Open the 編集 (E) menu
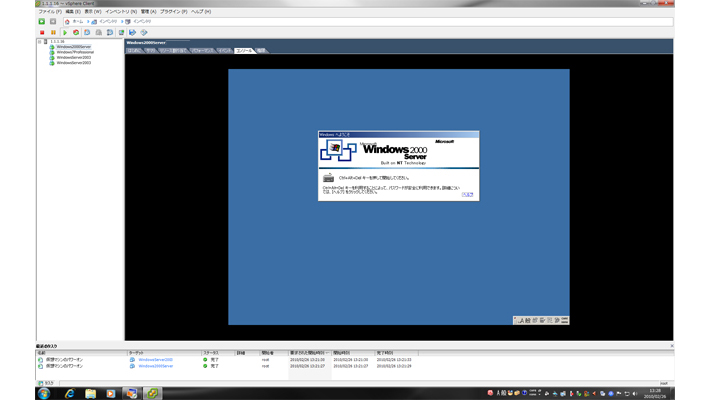Viewport: 710px width, 400px height. (73, 11)
